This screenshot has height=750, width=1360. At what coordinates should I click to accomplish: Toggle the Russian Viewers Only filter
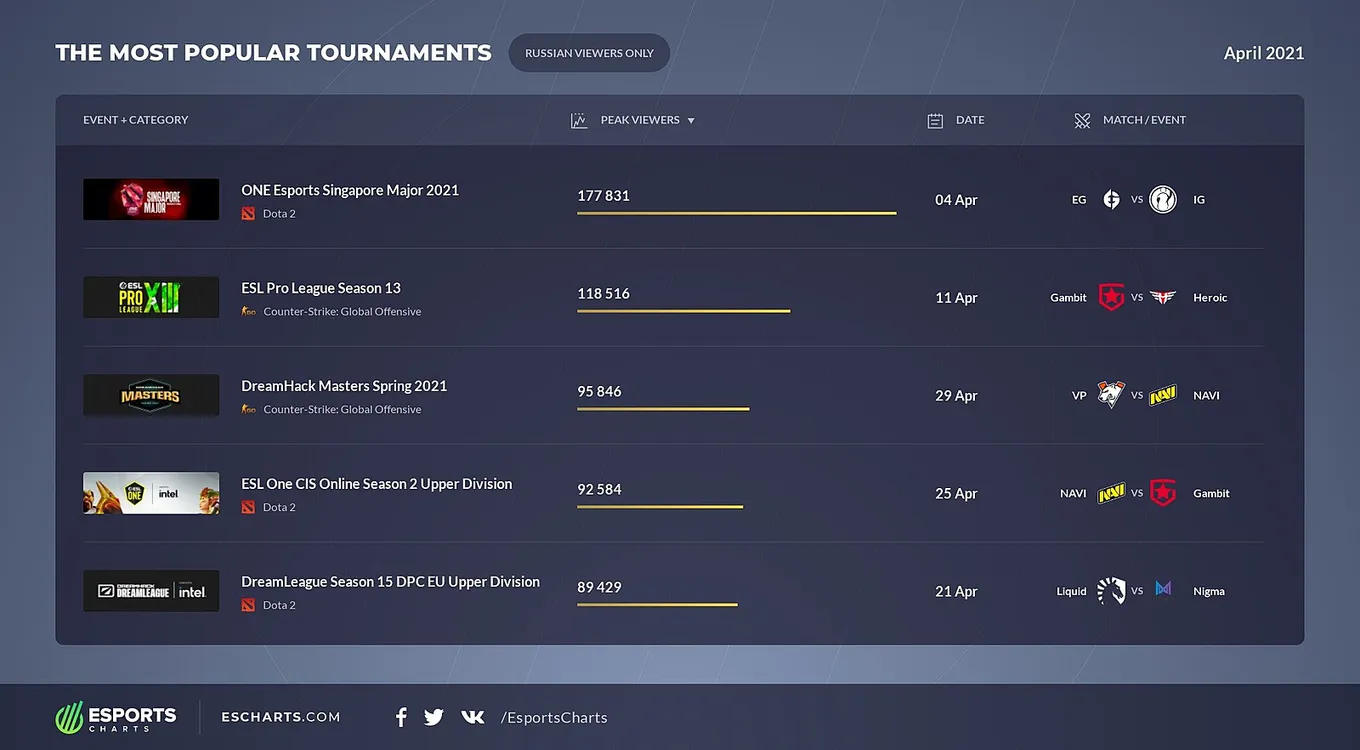(x=589, y=53)
